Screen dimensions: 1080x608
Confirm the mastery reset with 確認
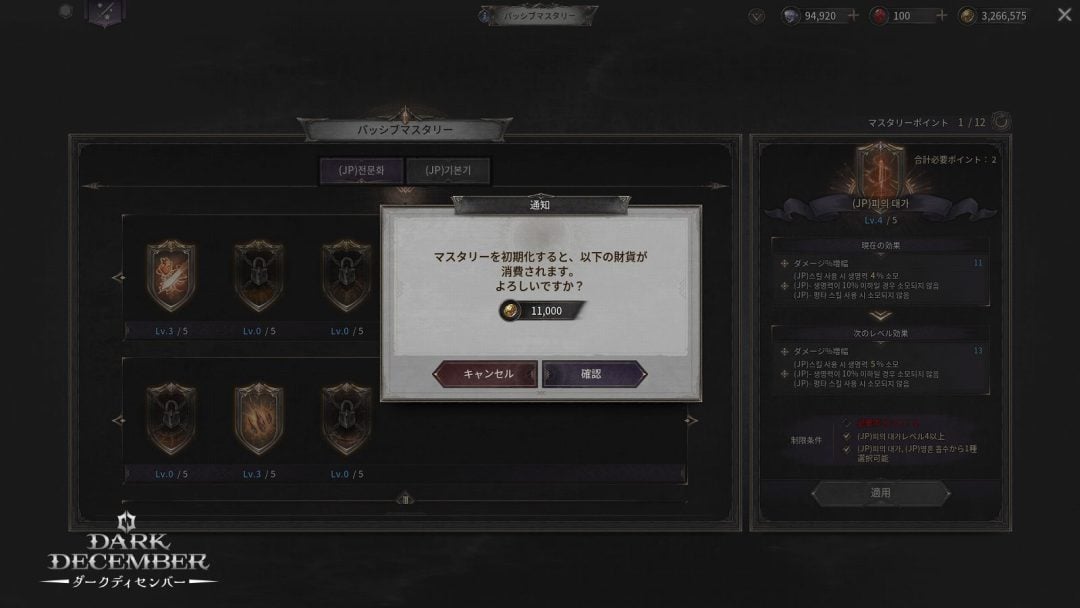click(x=594, y=374)
